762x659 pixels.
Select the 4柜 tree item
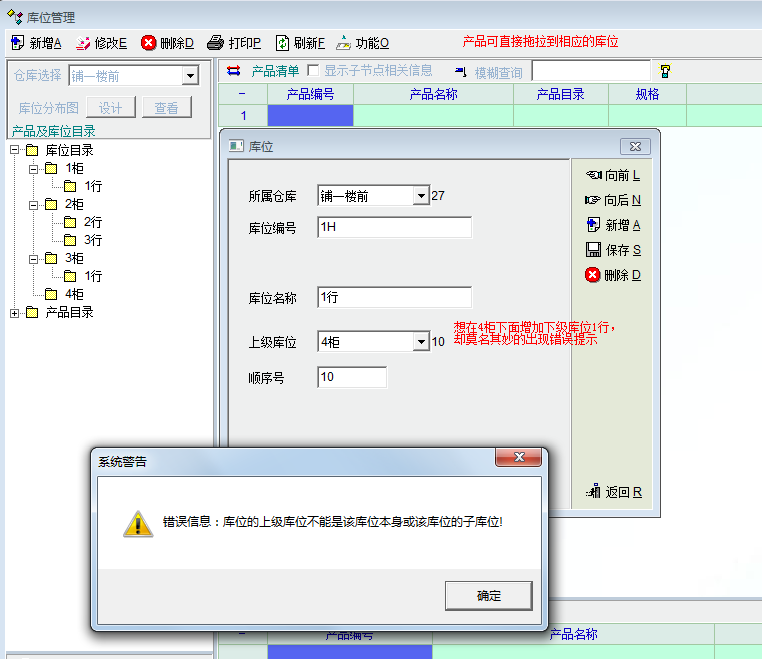(74, 294)
